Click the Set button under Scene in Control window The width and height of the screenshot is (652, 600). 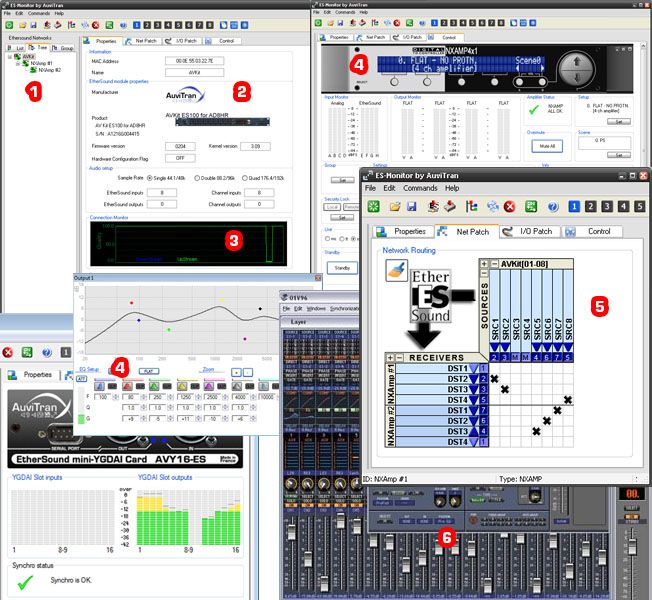[619, 155]
